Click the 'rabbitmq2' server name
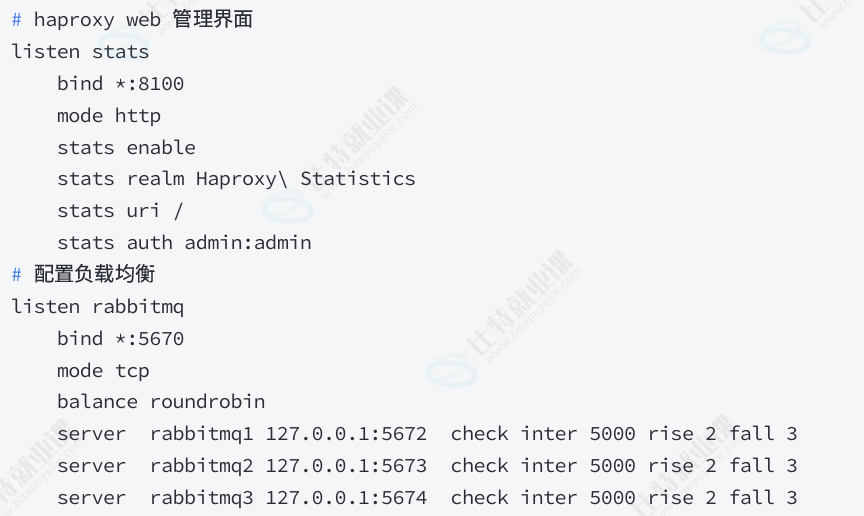 click(202, 466)
